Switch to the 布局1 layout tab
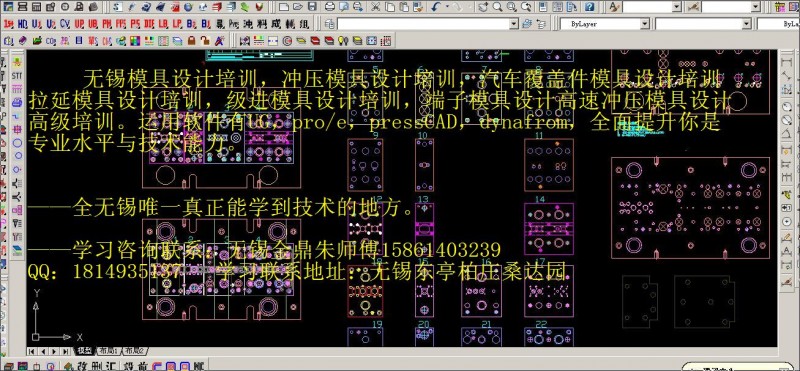This screenshot has height=371, width=800. (x=109, y=351)
